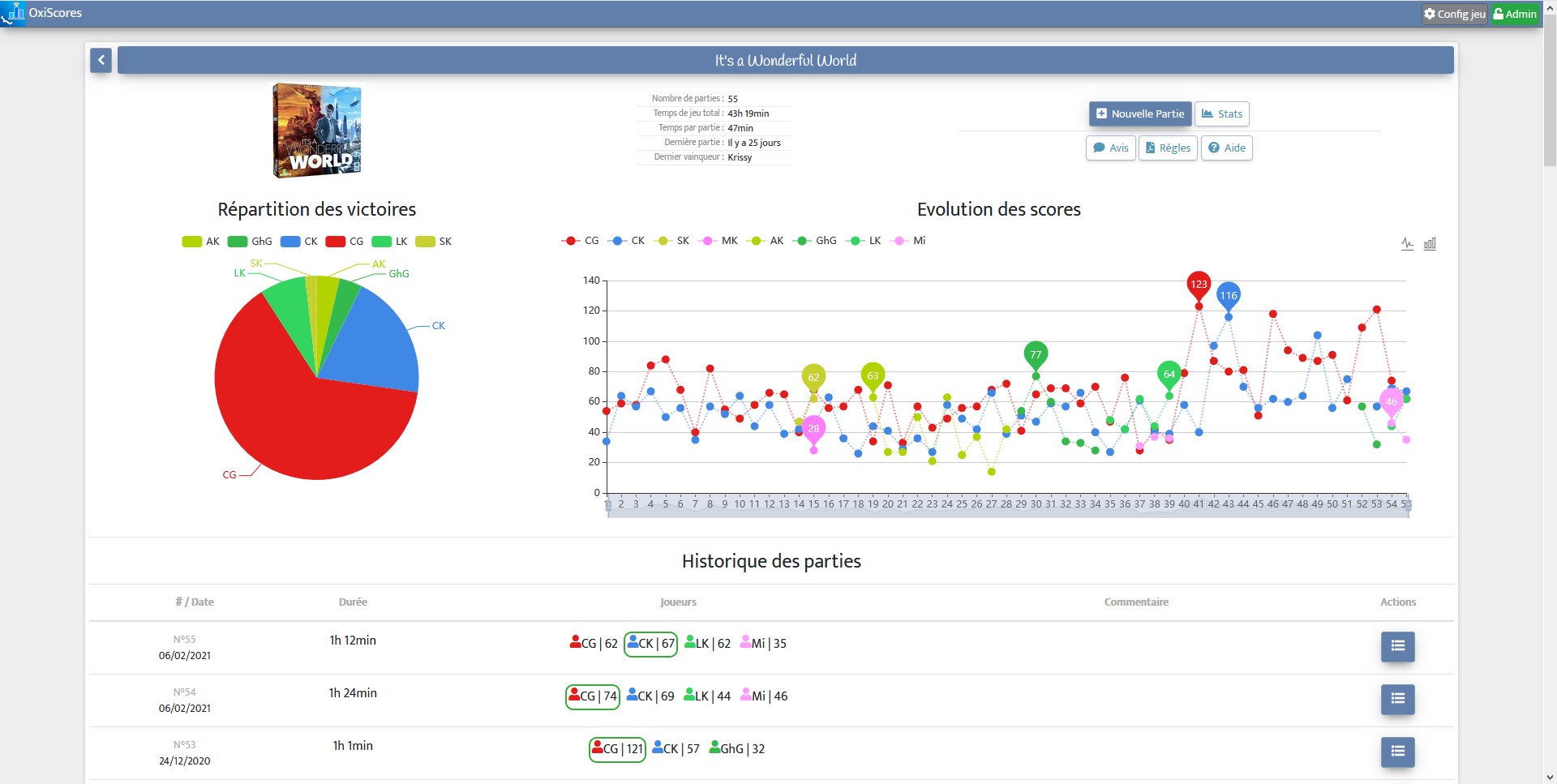Open actions menu for game N°55
The height and width of the screenshot is (784, 1557).
(1397, 646)
